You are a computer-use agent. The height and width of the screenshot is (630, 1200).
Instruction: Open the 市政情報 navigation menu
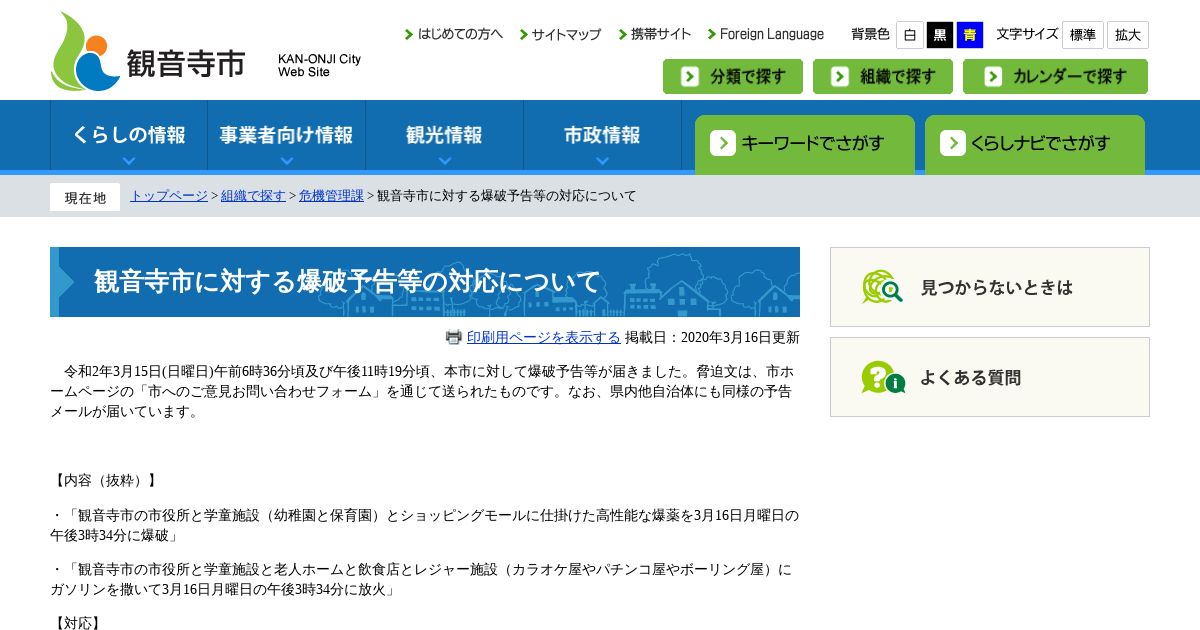[602, 136]
